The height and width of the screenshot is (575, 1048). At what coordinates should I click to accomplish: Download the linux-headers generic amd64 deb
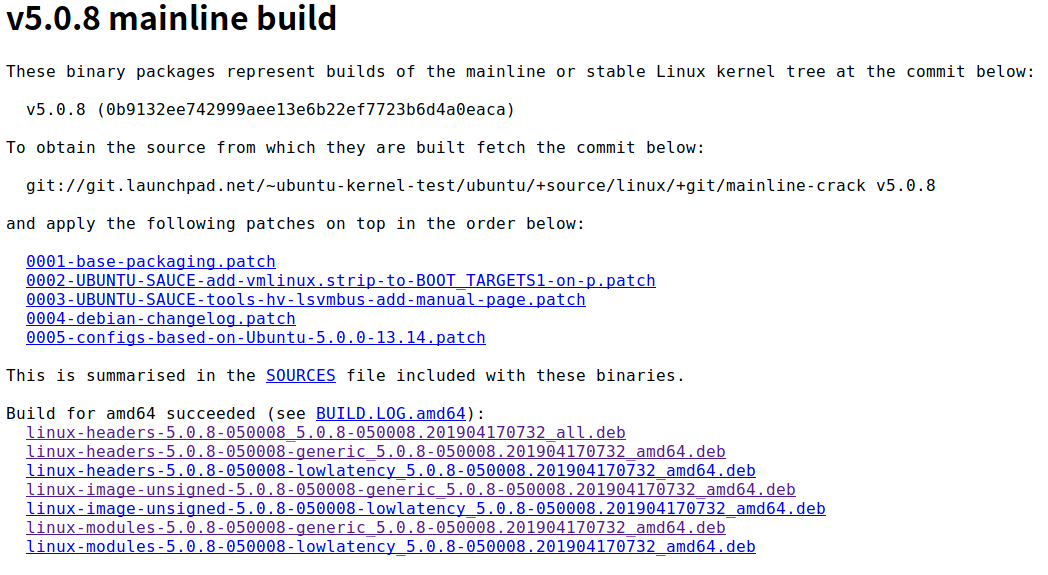click(375, 452)
